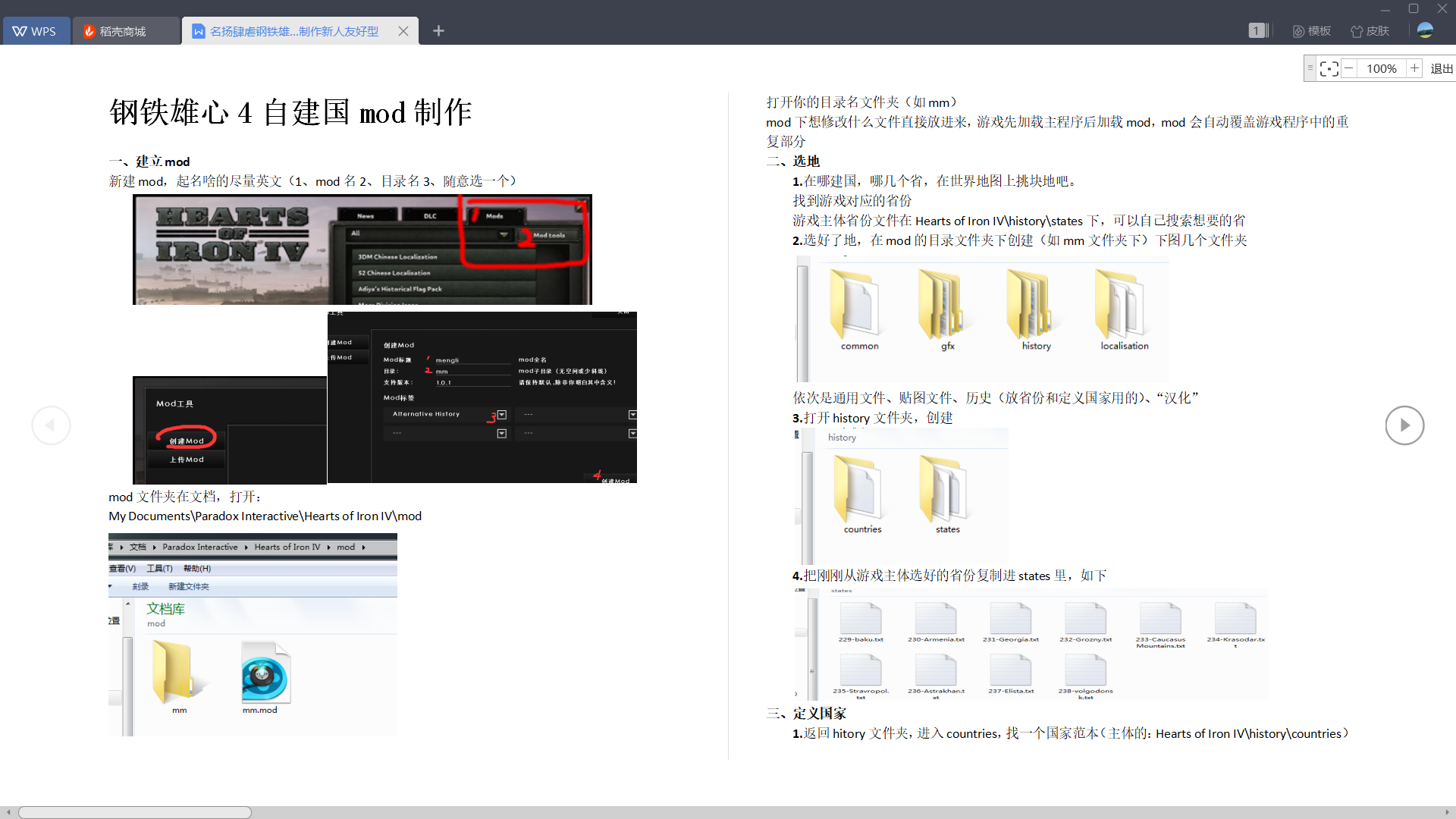Go to the previous page arrow
The image size is (1456, 819).
tap(51, 425)
